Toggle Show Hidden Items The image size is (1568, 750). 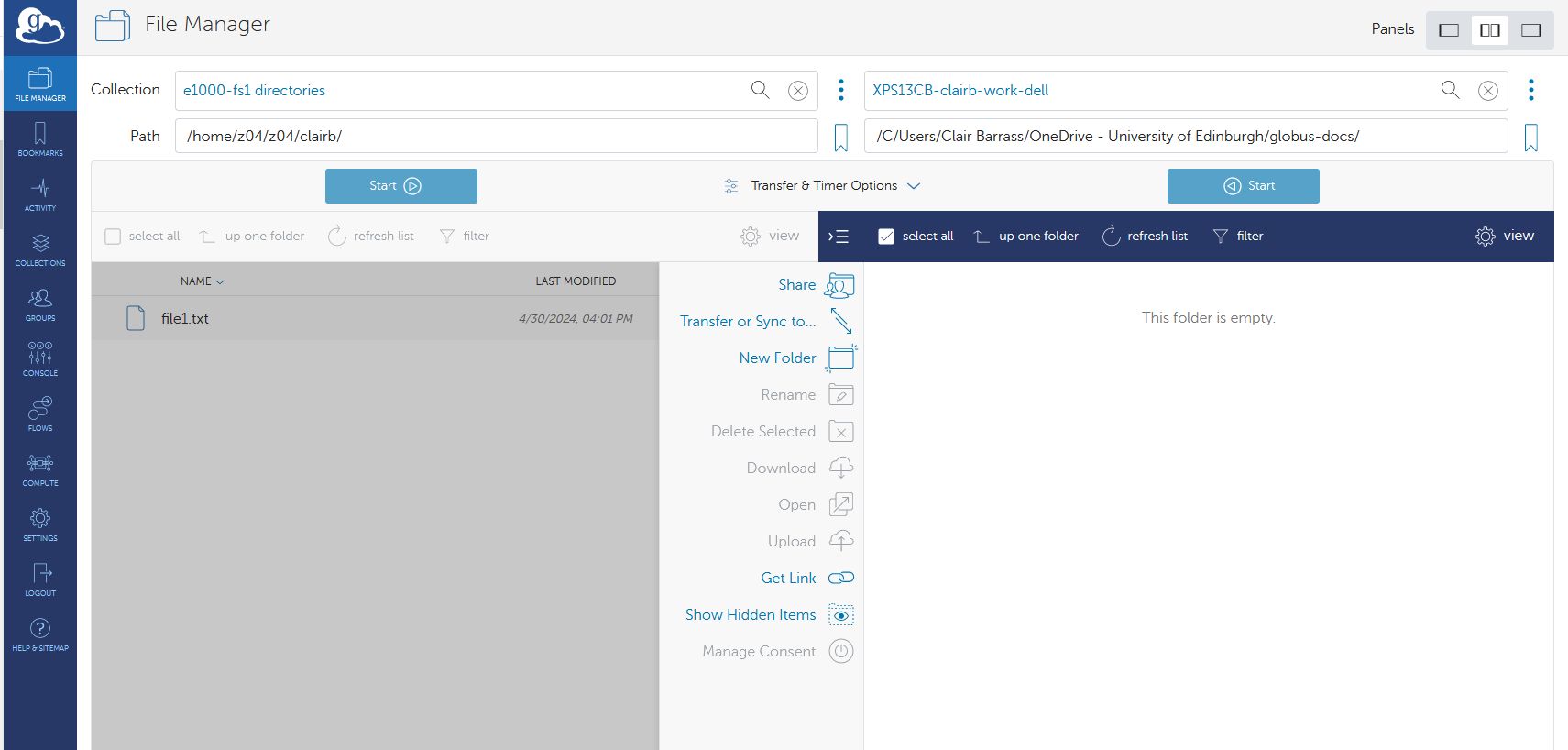pyautogui.click(x=840, y=615)
